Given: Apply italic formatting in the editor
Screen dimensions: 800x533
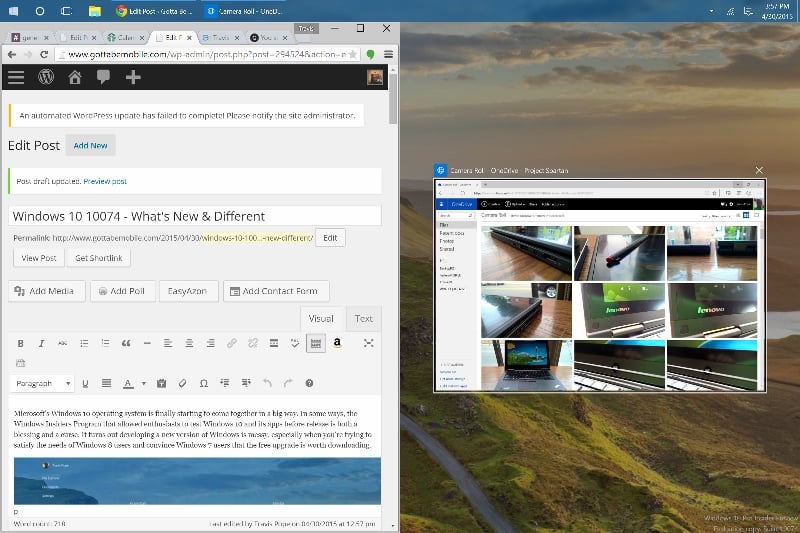Looking at the screenshot, I should point(41,343).
